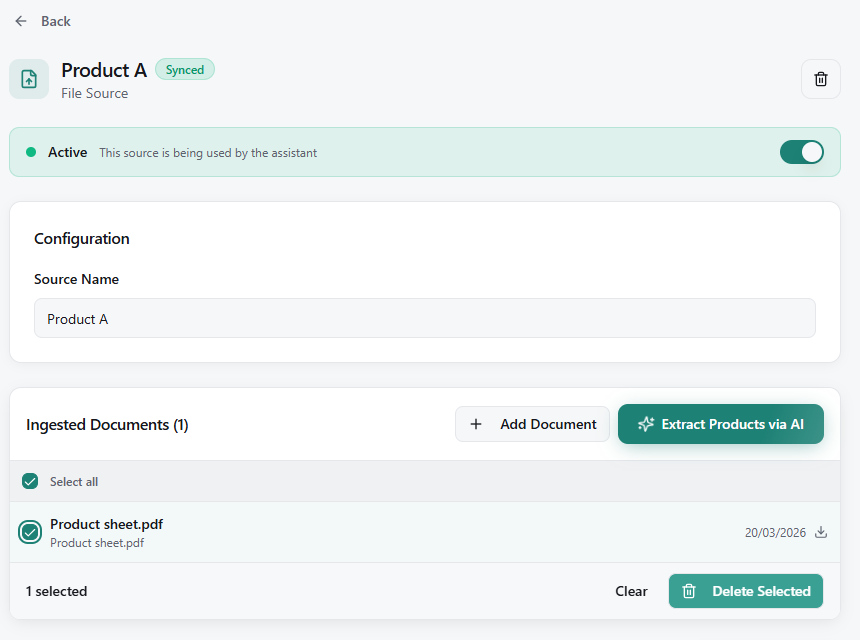This screenshot has width=860, height=640.
Task: Download the Product sheet.pdf file
Action: (x=821, y=532)
